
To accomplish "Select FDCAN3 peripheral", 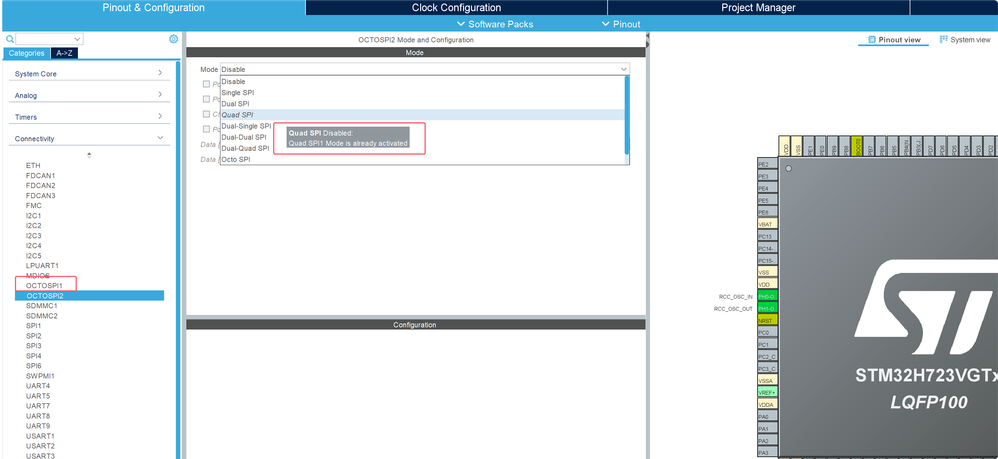I will pyautogui.click(x=41, y=195).
